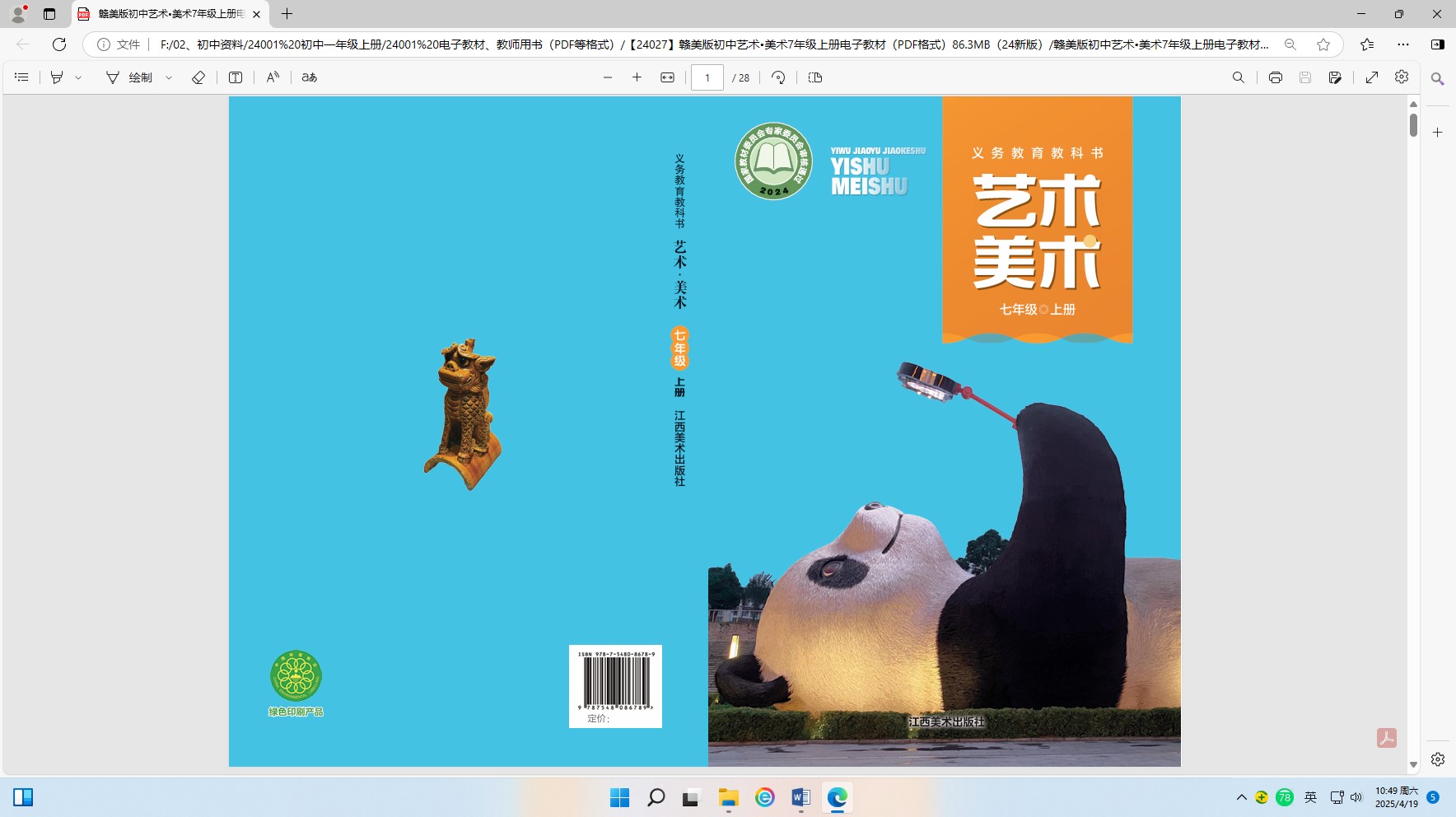The width and height of the screenshot is (1456, 817).
Task: Select the 赣美版初中艺术 PDF browser tab
Action: tap(170, 14)
